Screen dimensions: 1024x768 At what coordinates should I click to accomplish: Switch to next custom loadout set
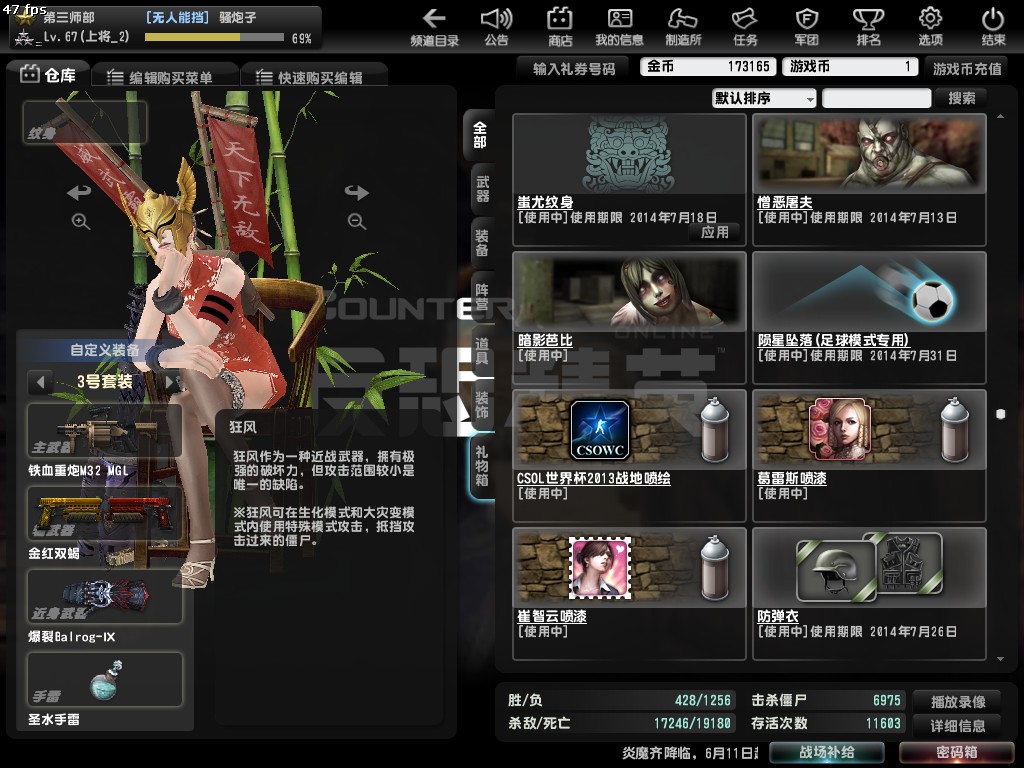(171, 382)
